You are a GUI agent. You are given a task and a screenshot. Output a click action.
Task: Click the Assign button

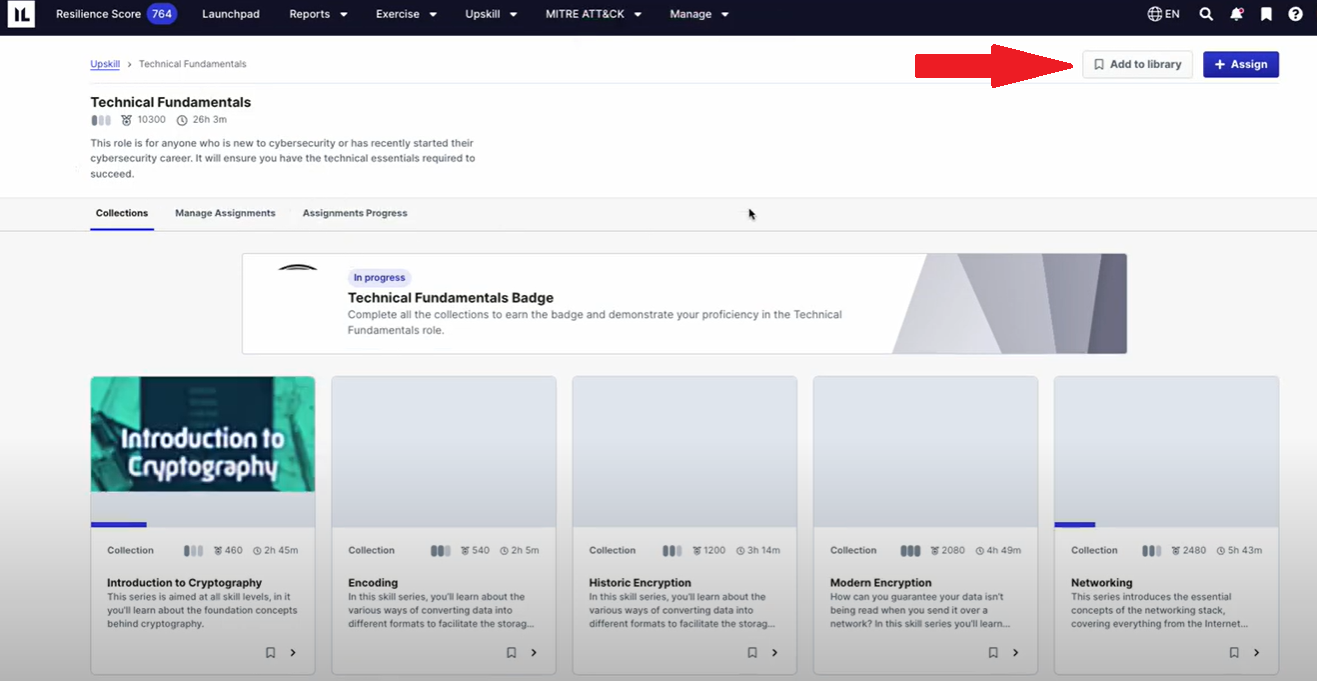(1240, 64)
